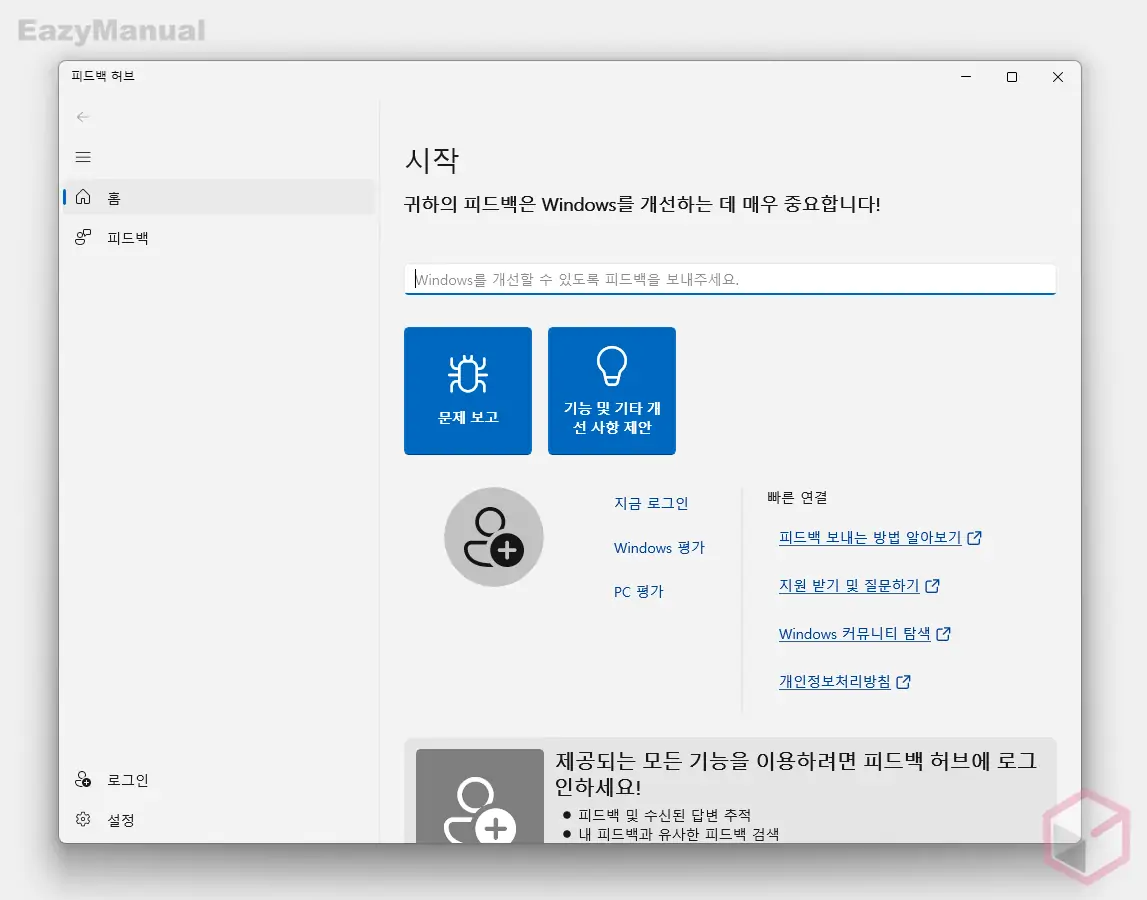Open 지금 로그인 link
Viewport: 1147px width, 900px height.
(650, 503)
